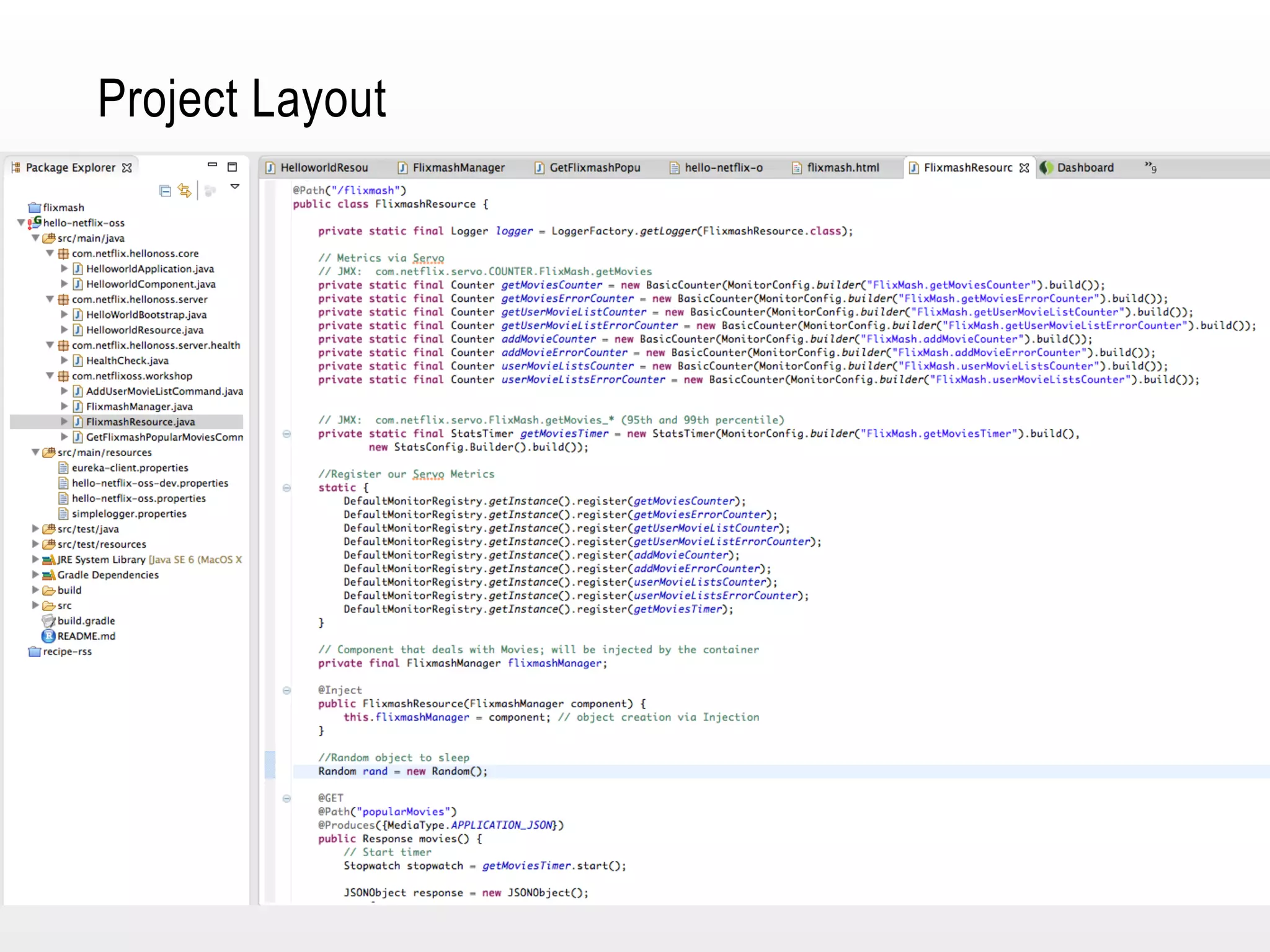
Task: Select HelloworldResource.java in the tree
Action: (144, 330)
